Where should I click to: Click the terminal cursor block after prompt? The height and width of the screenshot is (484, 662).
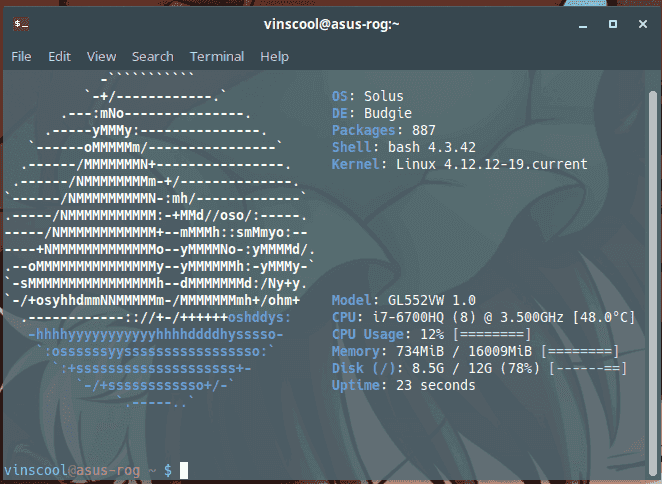[x=184, y=470]
